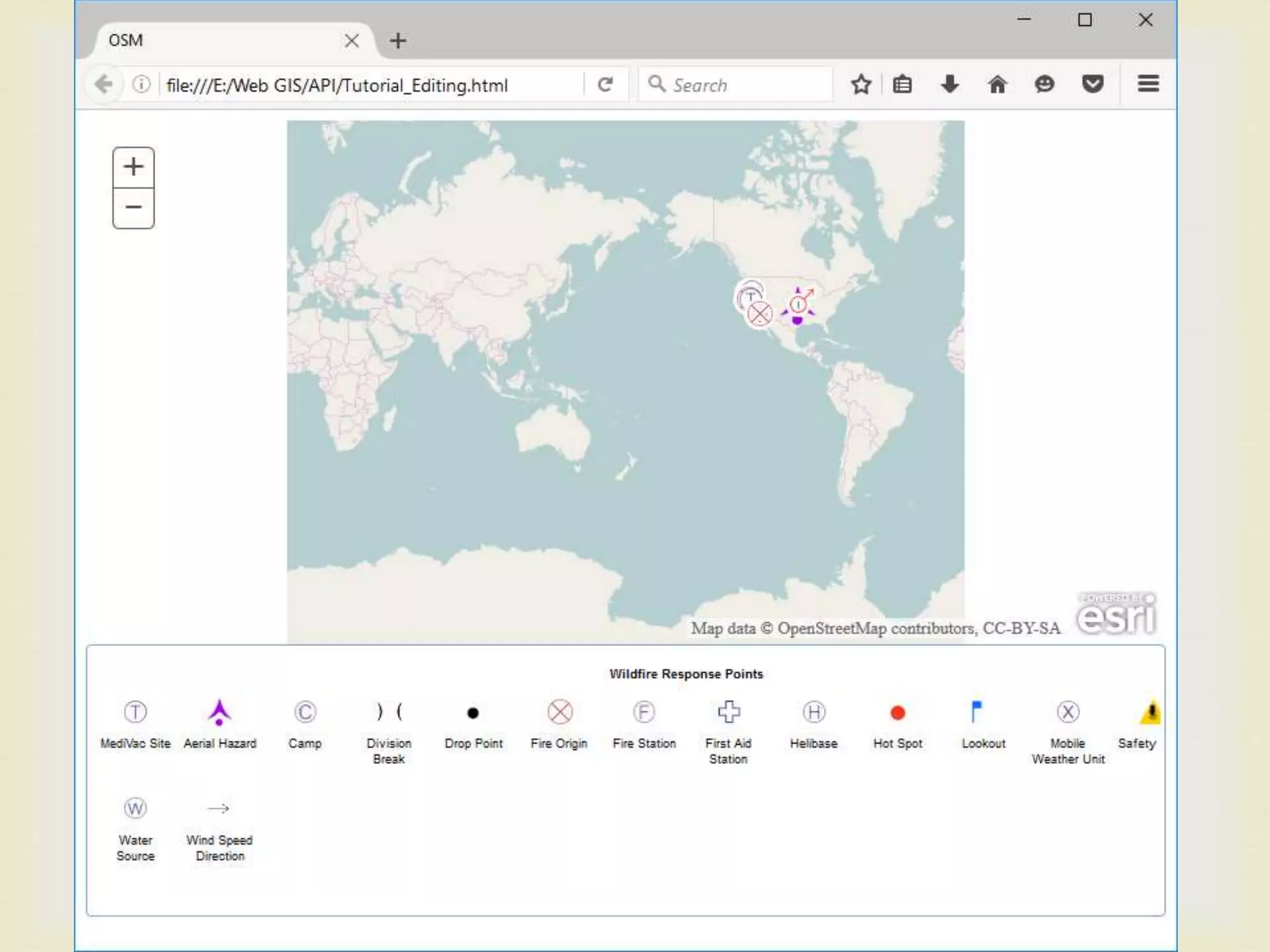Viewport: 1270px width, 952px height.
Task: Select the Helibase template icon
Action: 814,712
